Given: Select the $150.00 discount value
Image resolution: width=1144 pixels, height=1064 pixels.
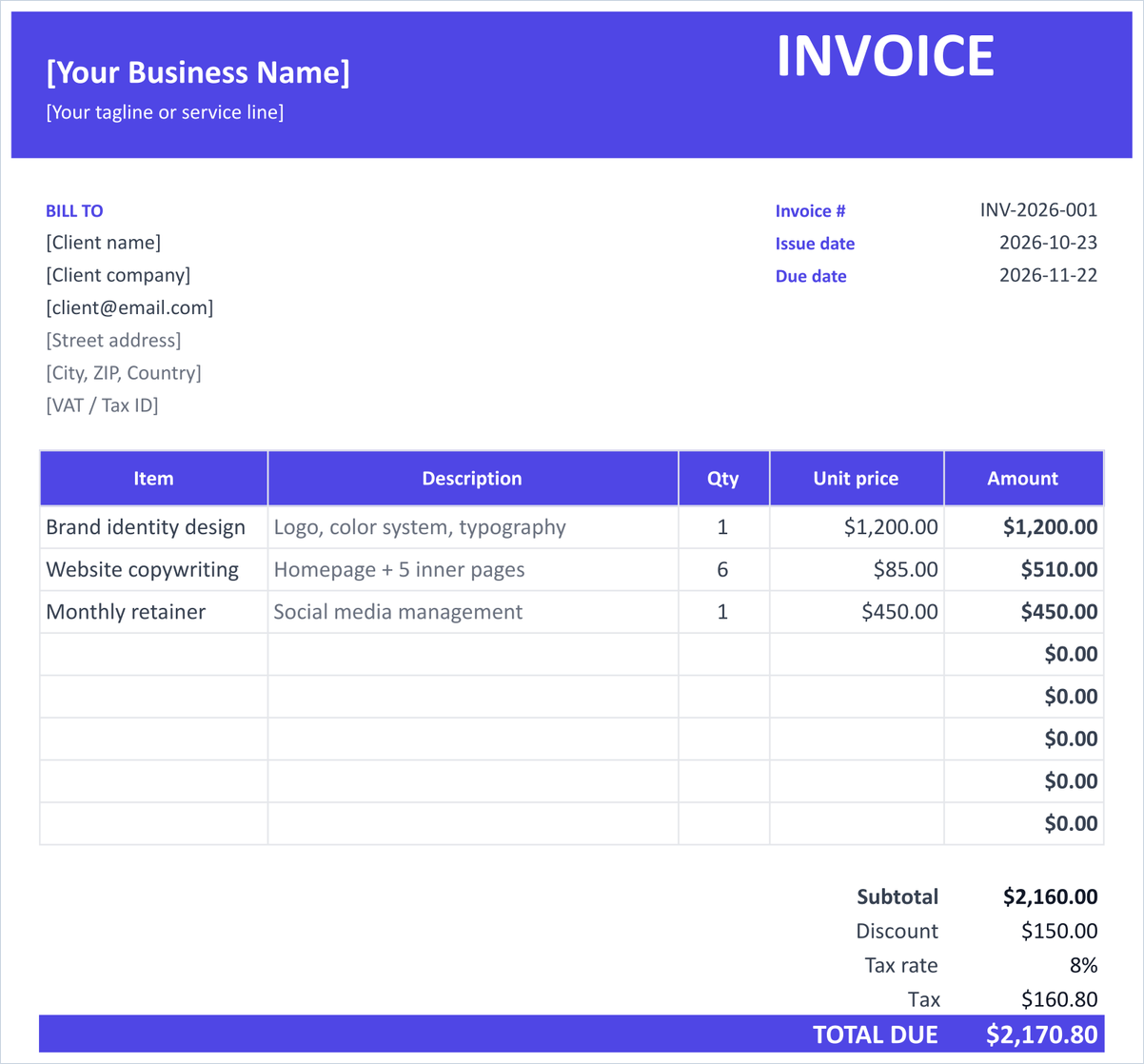Looking at the screenshot, I should 1059,931.
